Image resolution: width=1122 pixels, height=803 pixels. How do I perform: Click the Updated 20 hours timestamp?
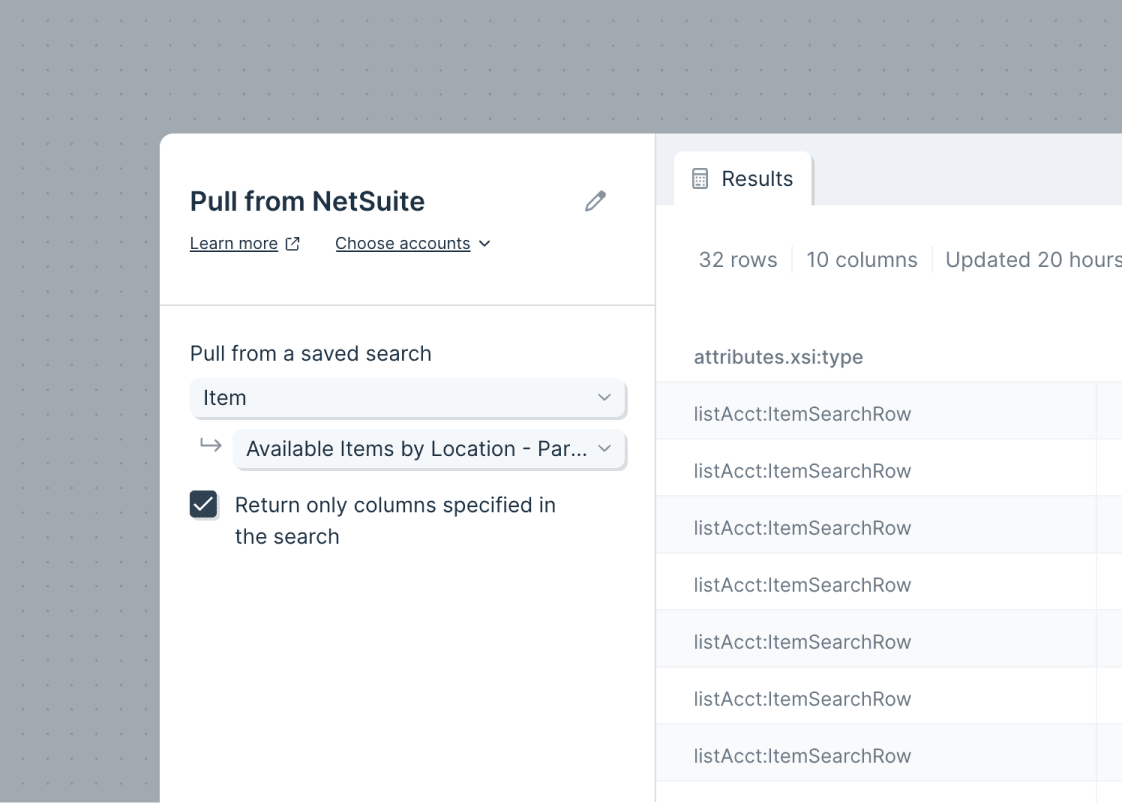click(x=1032, y=260)
